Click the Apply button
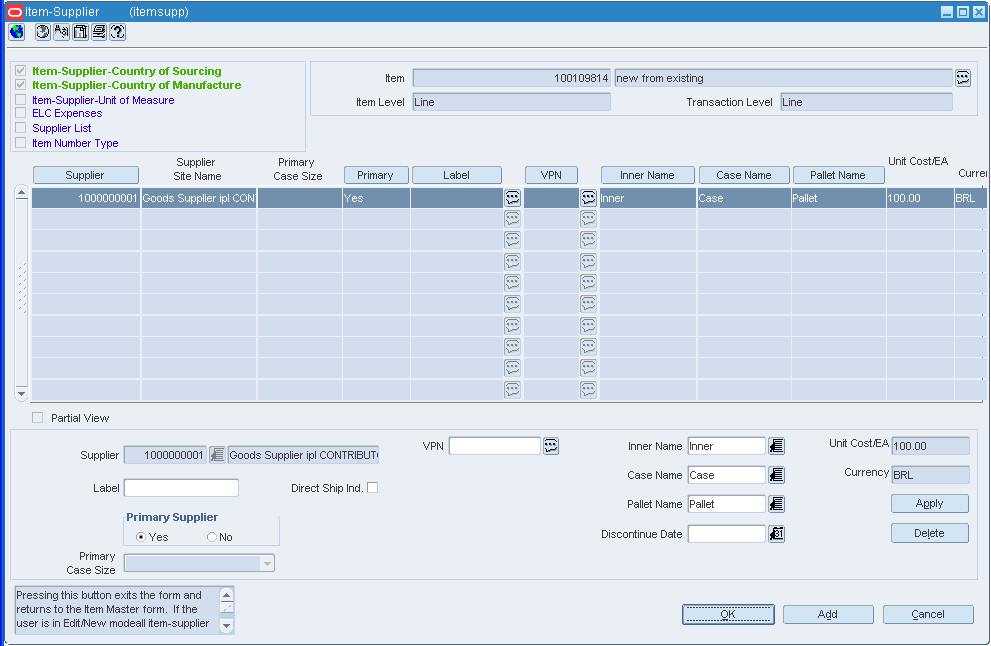The image size is (991, 646). 930,503
